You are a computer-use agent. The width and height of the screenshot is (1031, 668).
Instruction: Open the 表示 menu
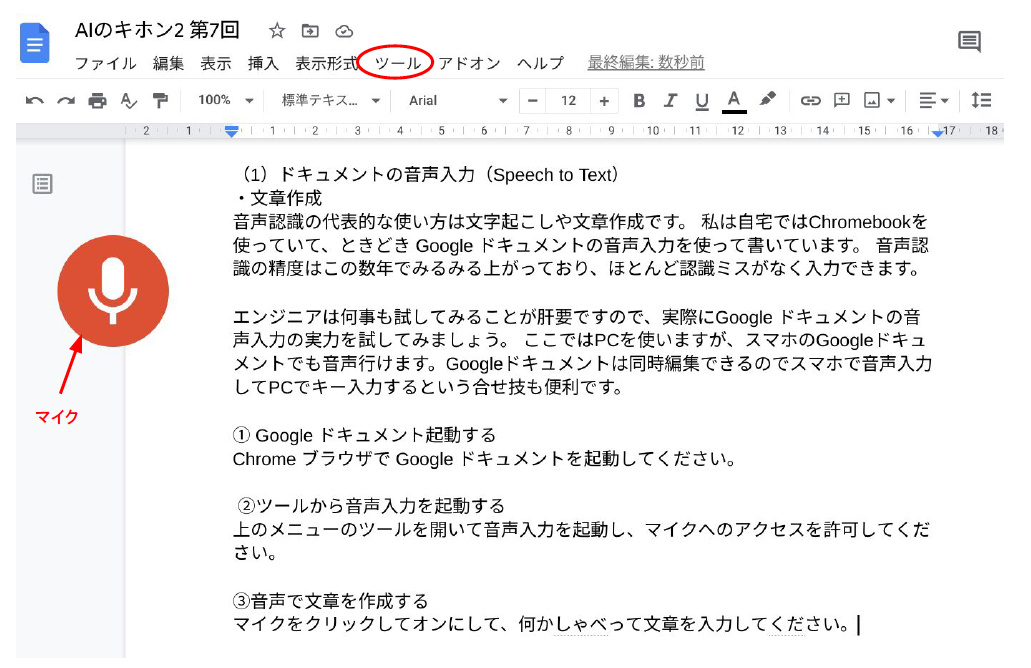click(216, 63)
